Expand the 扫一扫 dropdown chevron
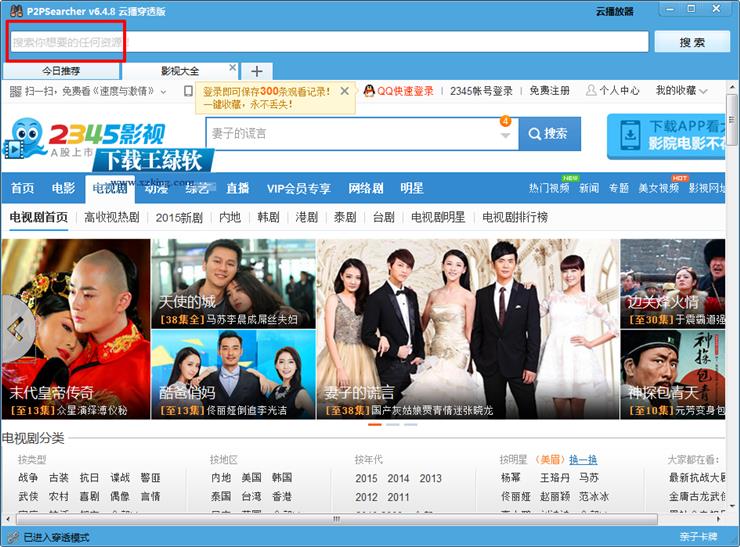Viewport: 740px width, 547px height. [x=163, y=92]
